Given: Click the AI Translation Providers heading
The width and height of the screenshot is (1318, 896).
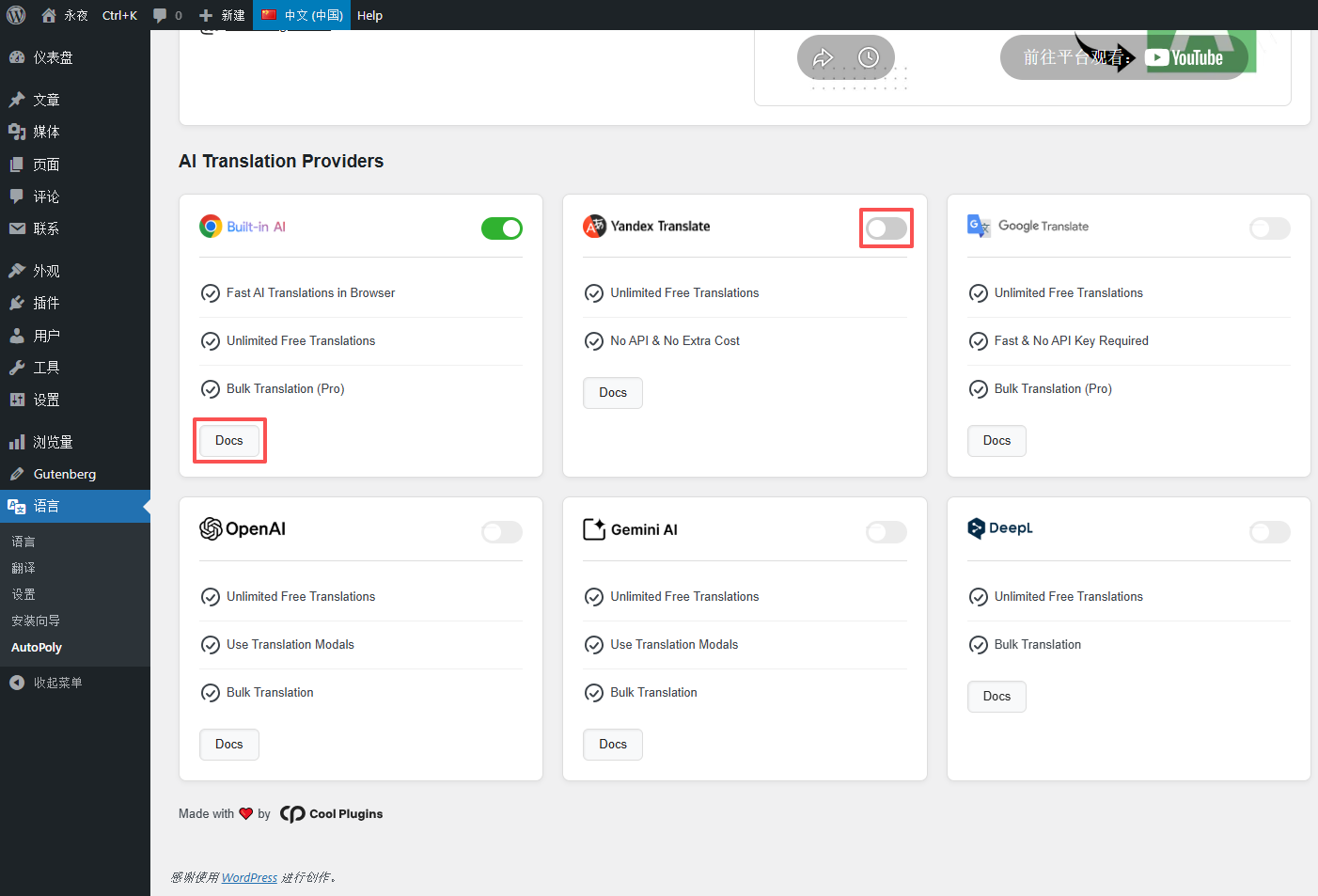Looking at the screenshot, I should [x=281, y=161].
